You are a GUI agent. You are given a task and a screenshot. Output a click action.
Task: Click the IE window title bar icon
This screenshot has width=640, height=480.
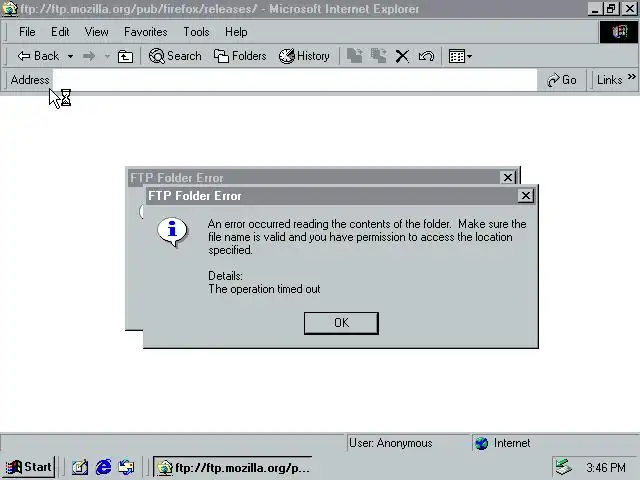pos(9,9)
